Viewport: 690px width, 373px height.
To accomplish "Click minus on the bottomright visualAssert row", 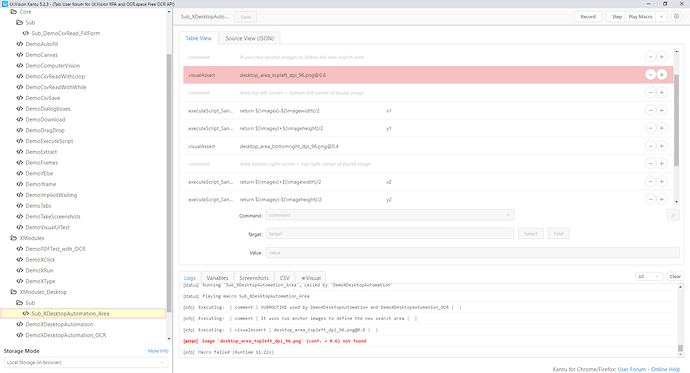I will [650, 146].
